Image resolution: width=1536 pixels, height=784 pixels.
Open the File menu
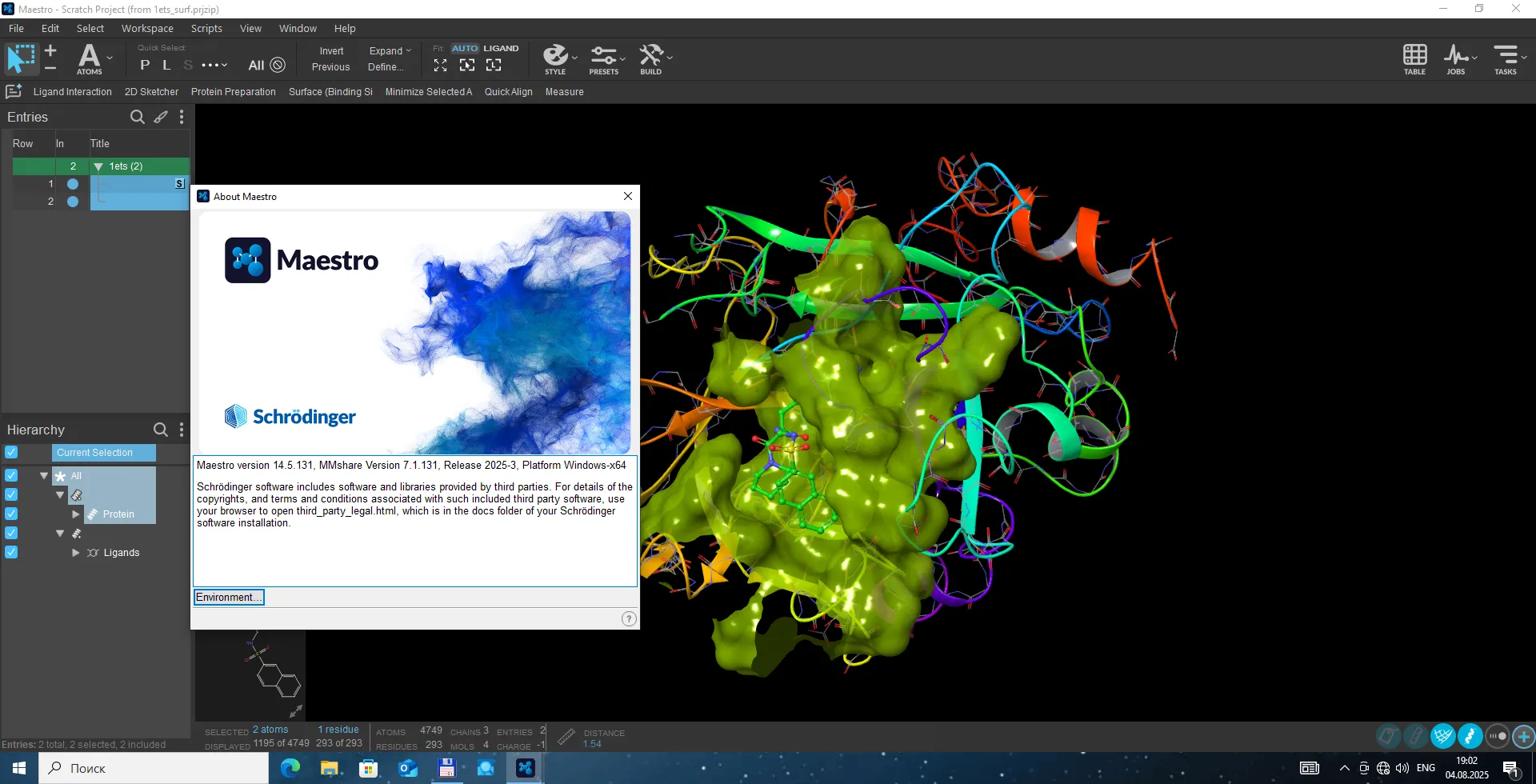[x=16, y=28]
